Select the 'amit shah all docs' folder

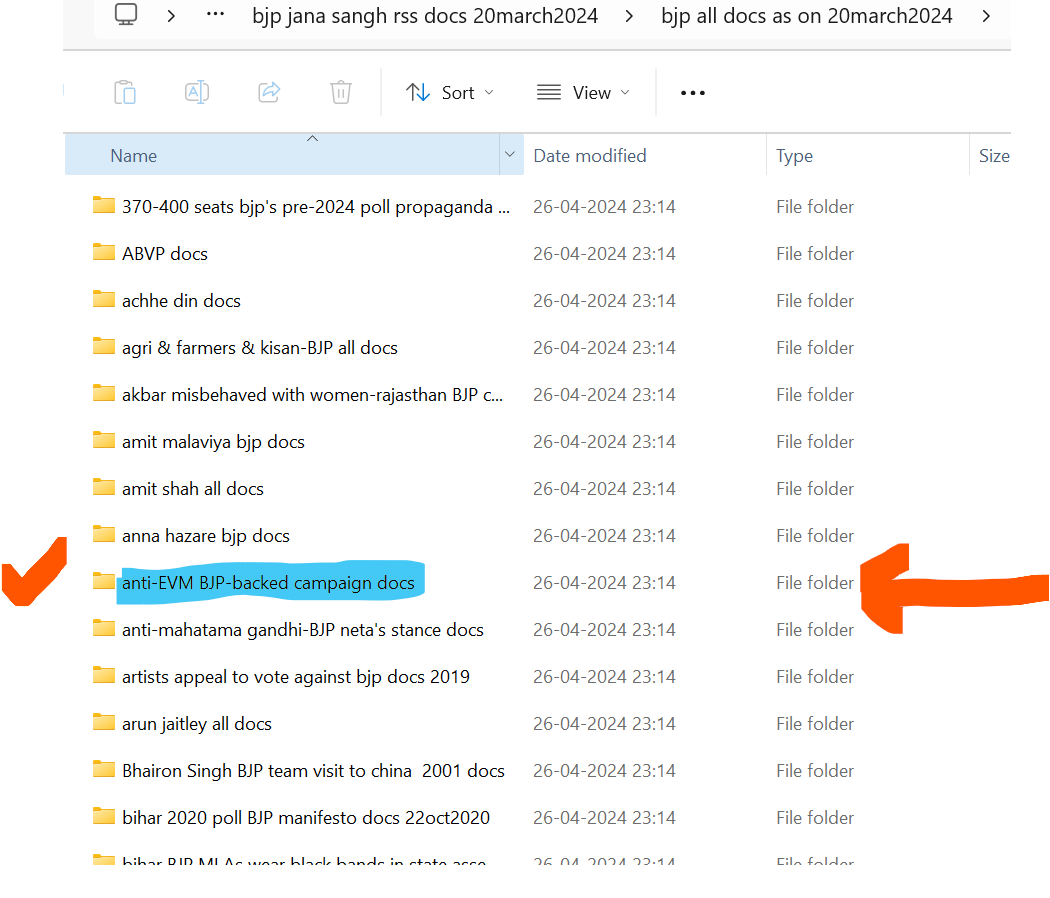(193, 489)
